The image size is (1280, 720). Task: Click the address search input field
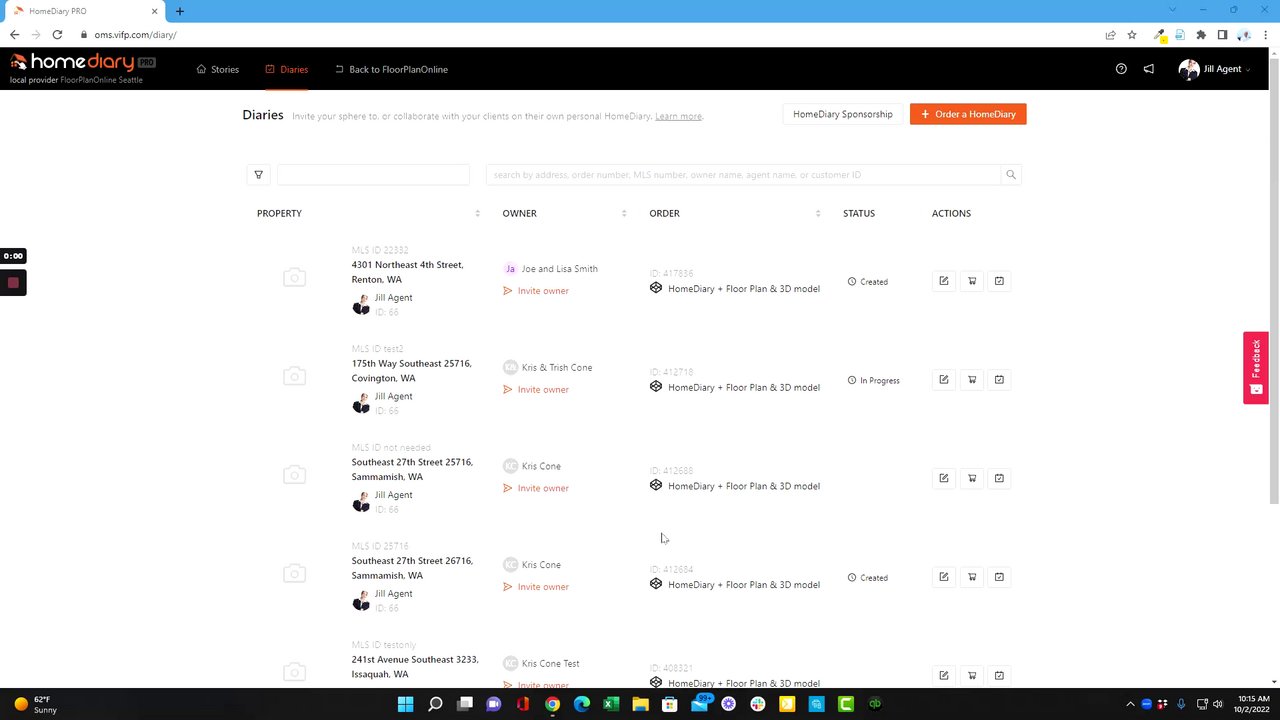click(x=742, y=175)
